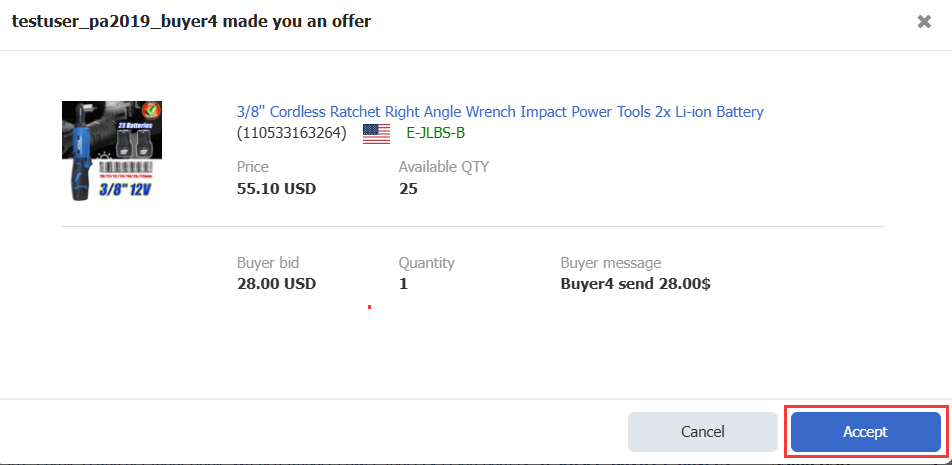Click the Buyer bid label
Viewport: 952px width, 465px height.
(x=268, y=263)
